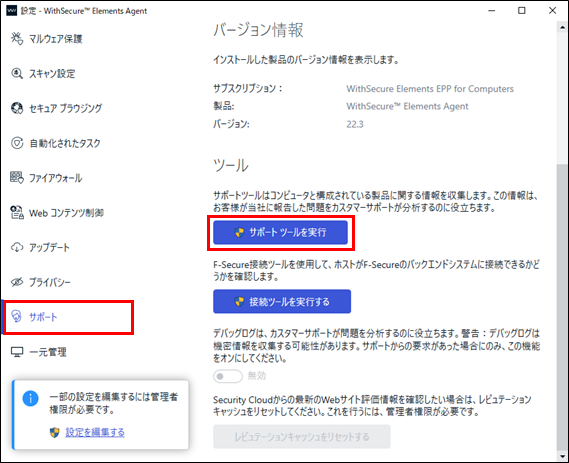Open マルウェア保護 settings section
569x463 pixels.
pos(56,38)
